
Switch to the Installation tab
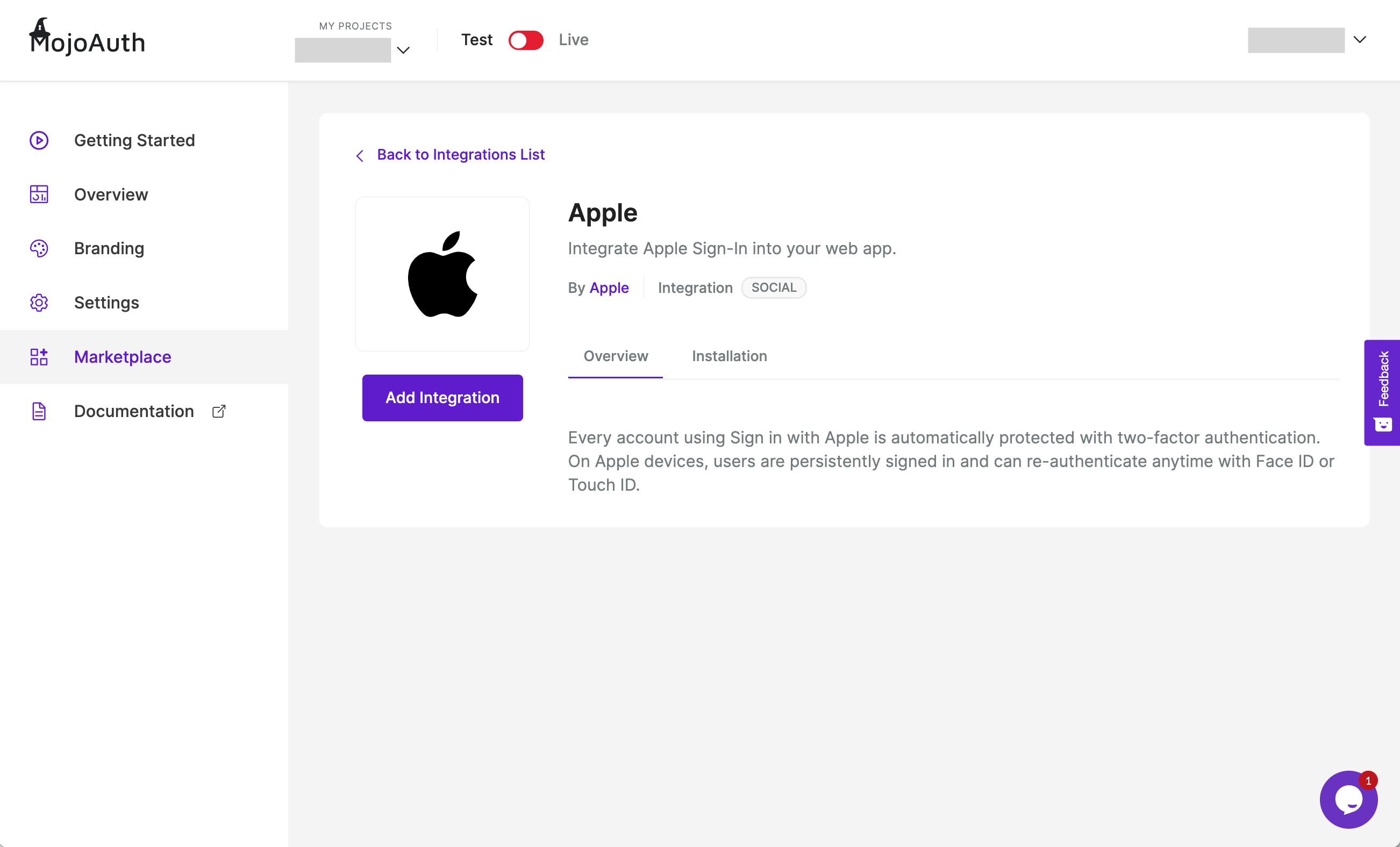(x=729, y=356)
